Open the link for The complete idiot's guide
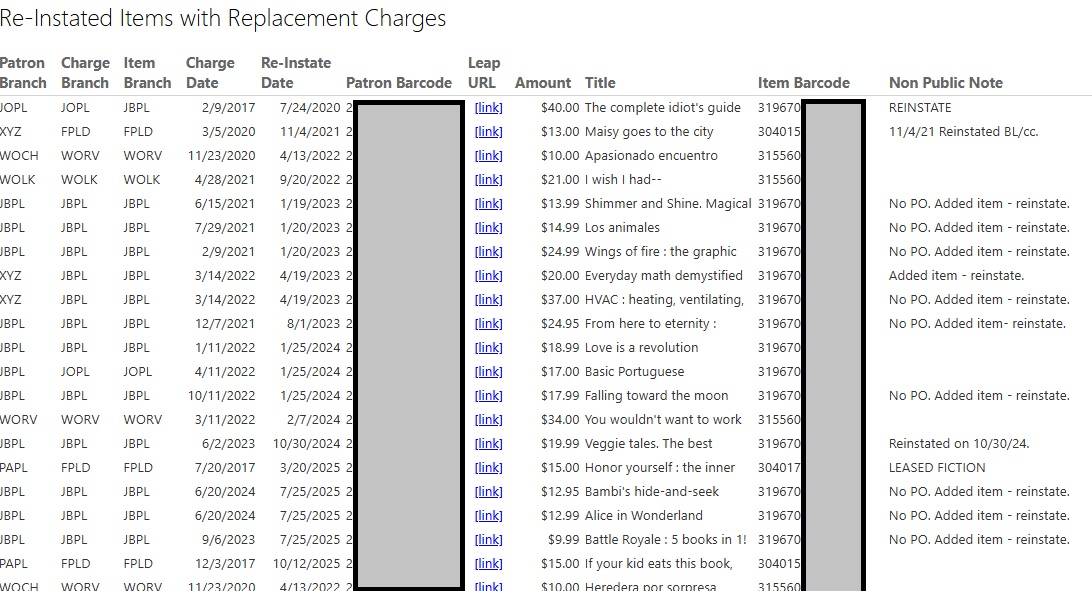The height and width of the screenshot is (591, 1092). coord(488,108)
